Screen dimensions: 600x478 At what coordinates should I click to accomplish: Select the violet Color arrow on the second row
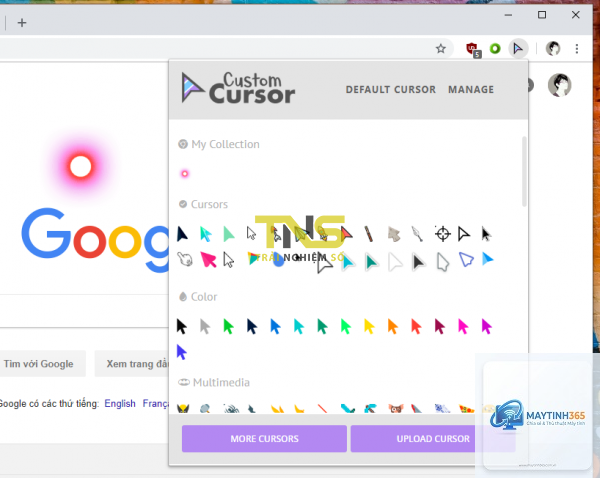[x=182, y=352]
